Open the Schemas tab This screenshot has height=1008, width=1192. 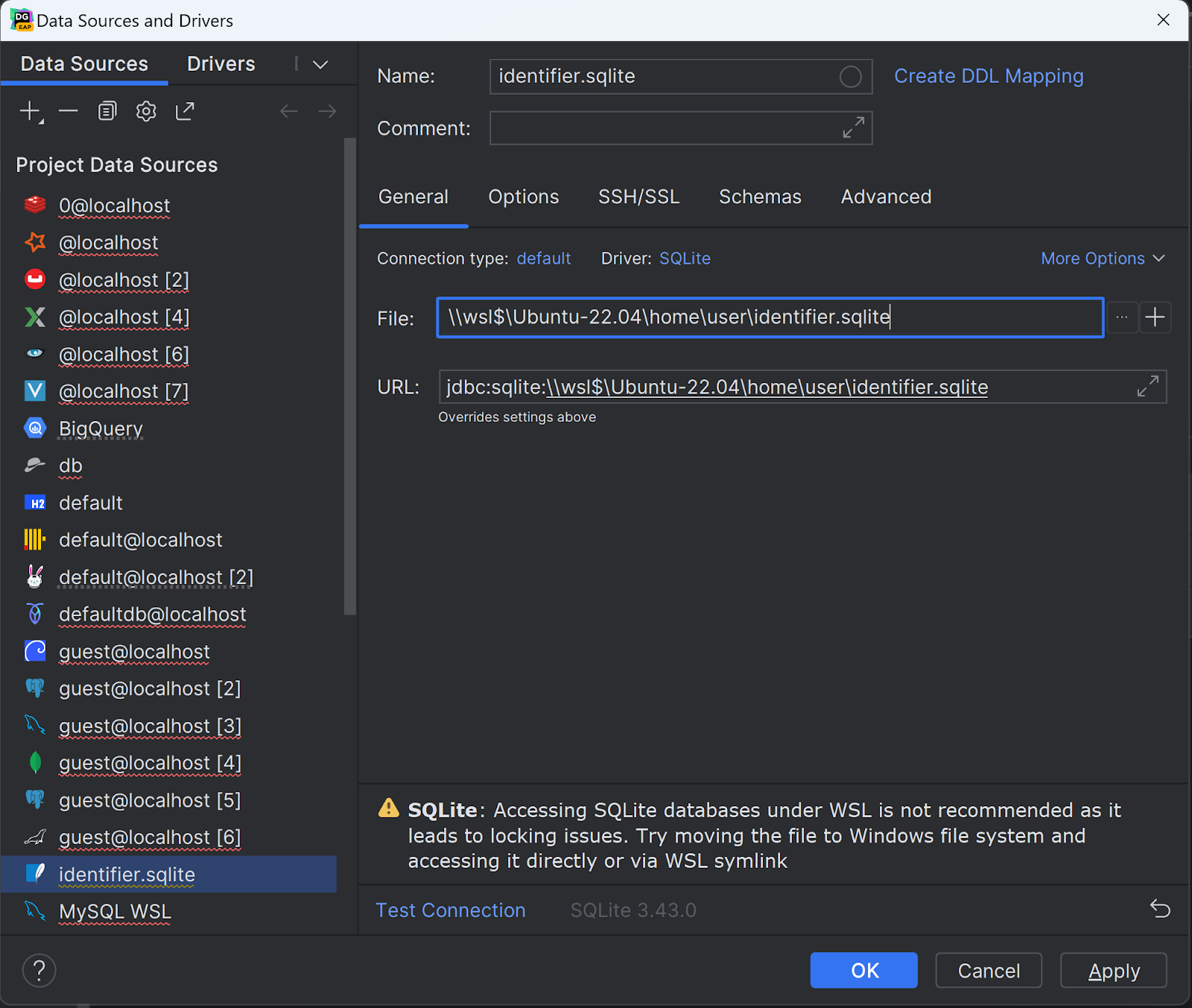[760, 197]
